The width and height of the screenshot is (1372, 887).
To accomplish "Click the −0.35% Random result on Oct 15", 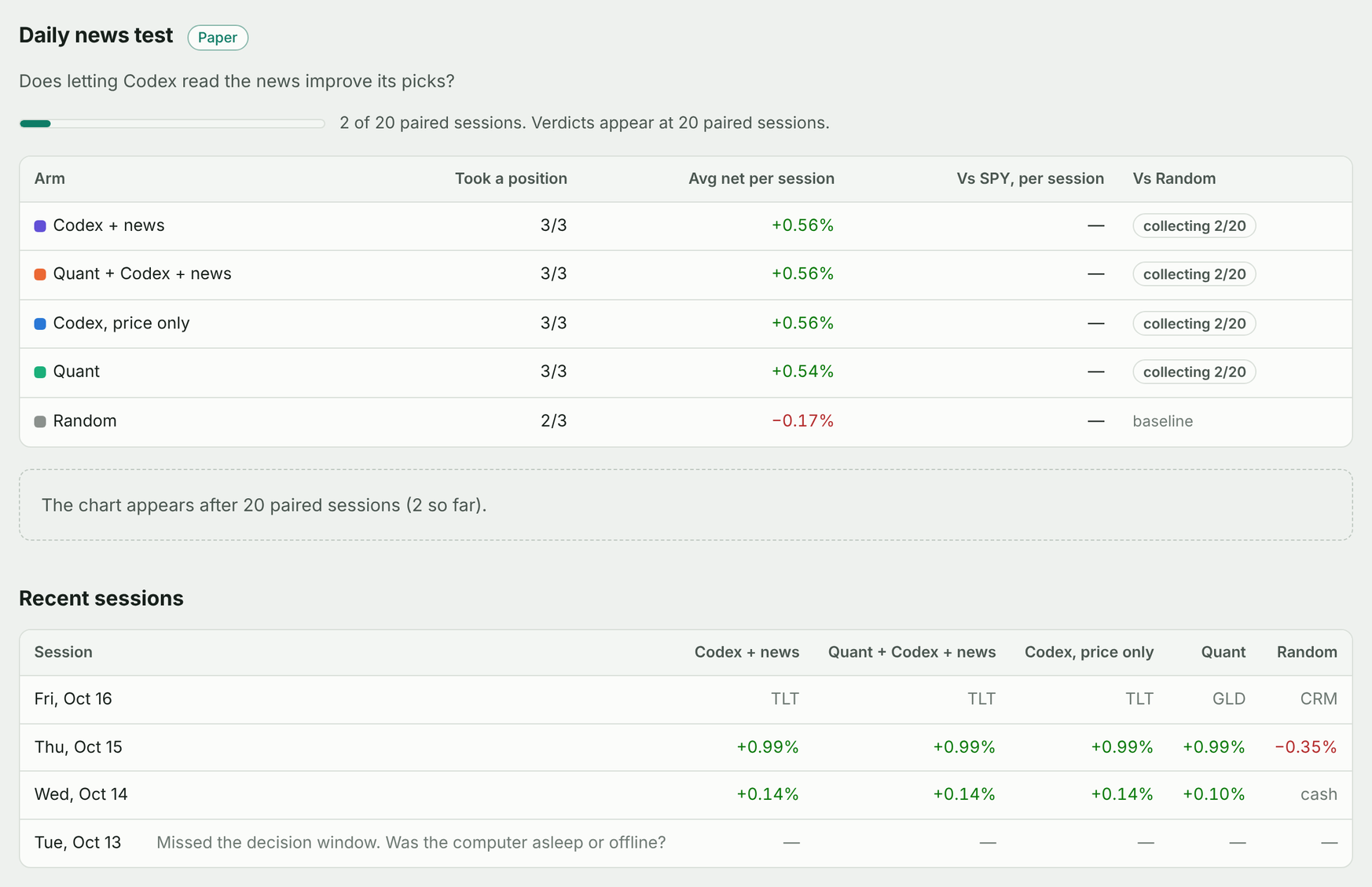I will pos(1306,746).
